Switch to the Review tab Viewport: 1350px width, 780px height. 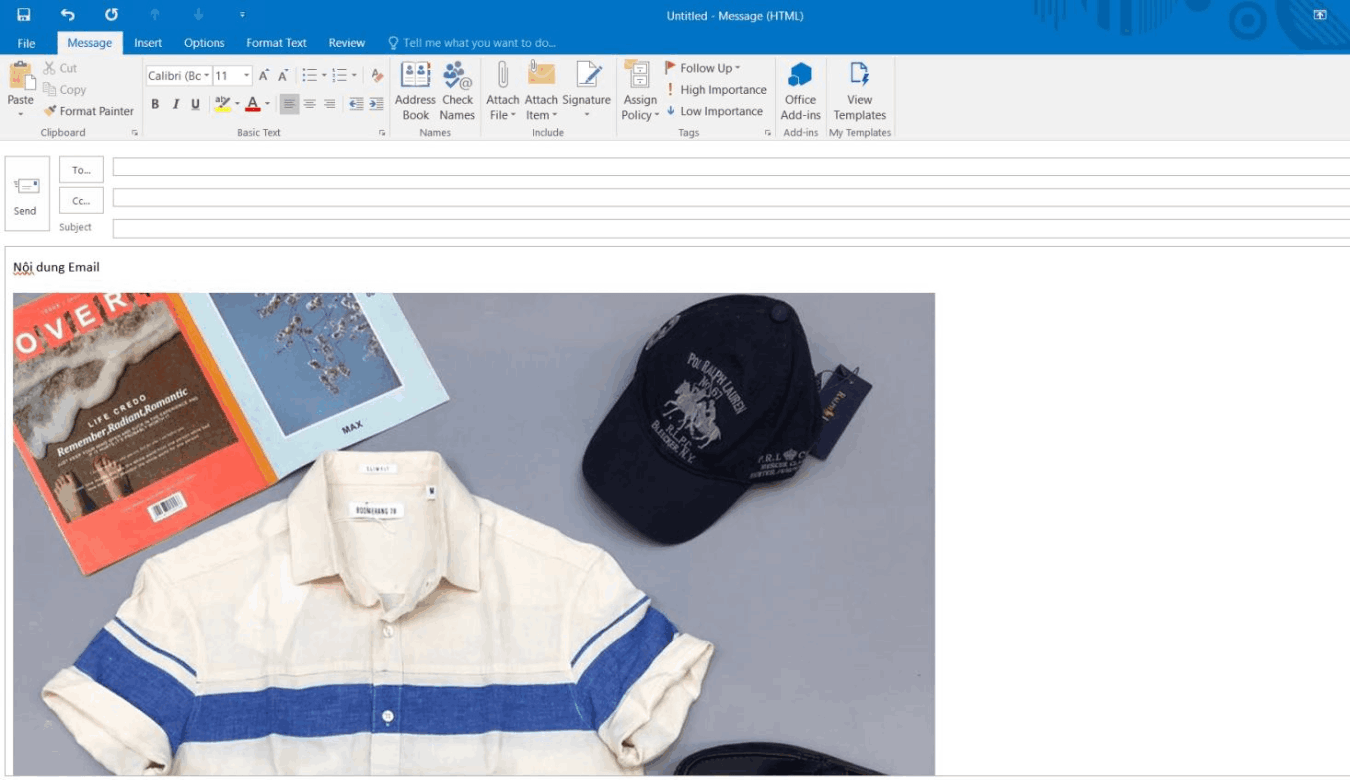click(x=347, y=43)
